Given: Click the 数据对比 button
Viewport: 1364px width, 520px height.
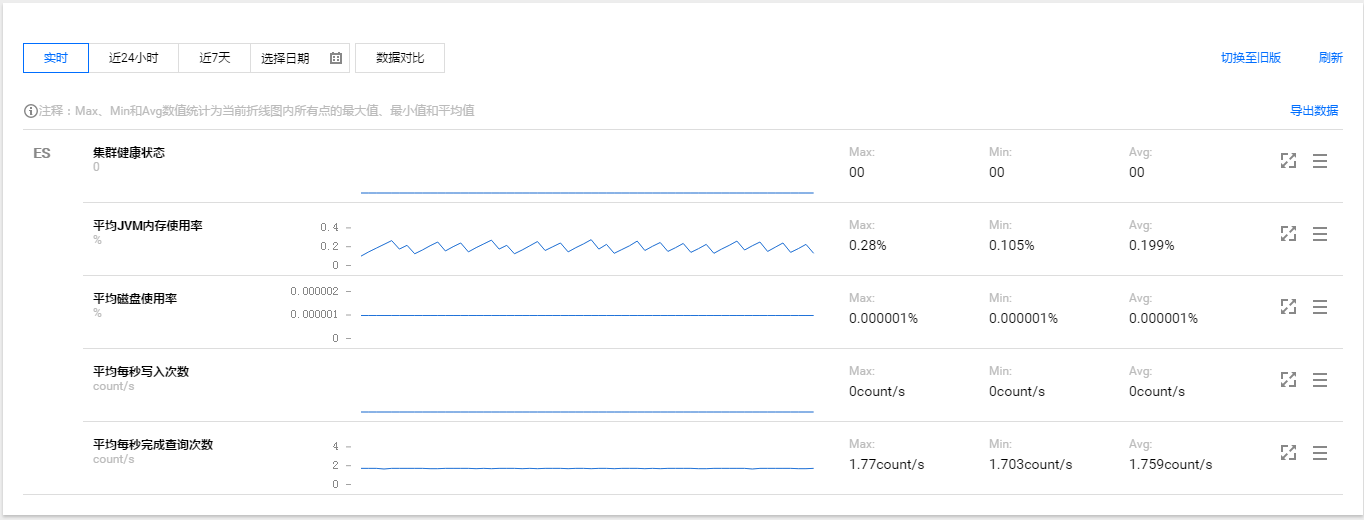Looking at the screenshot, I should click(400, 58).
